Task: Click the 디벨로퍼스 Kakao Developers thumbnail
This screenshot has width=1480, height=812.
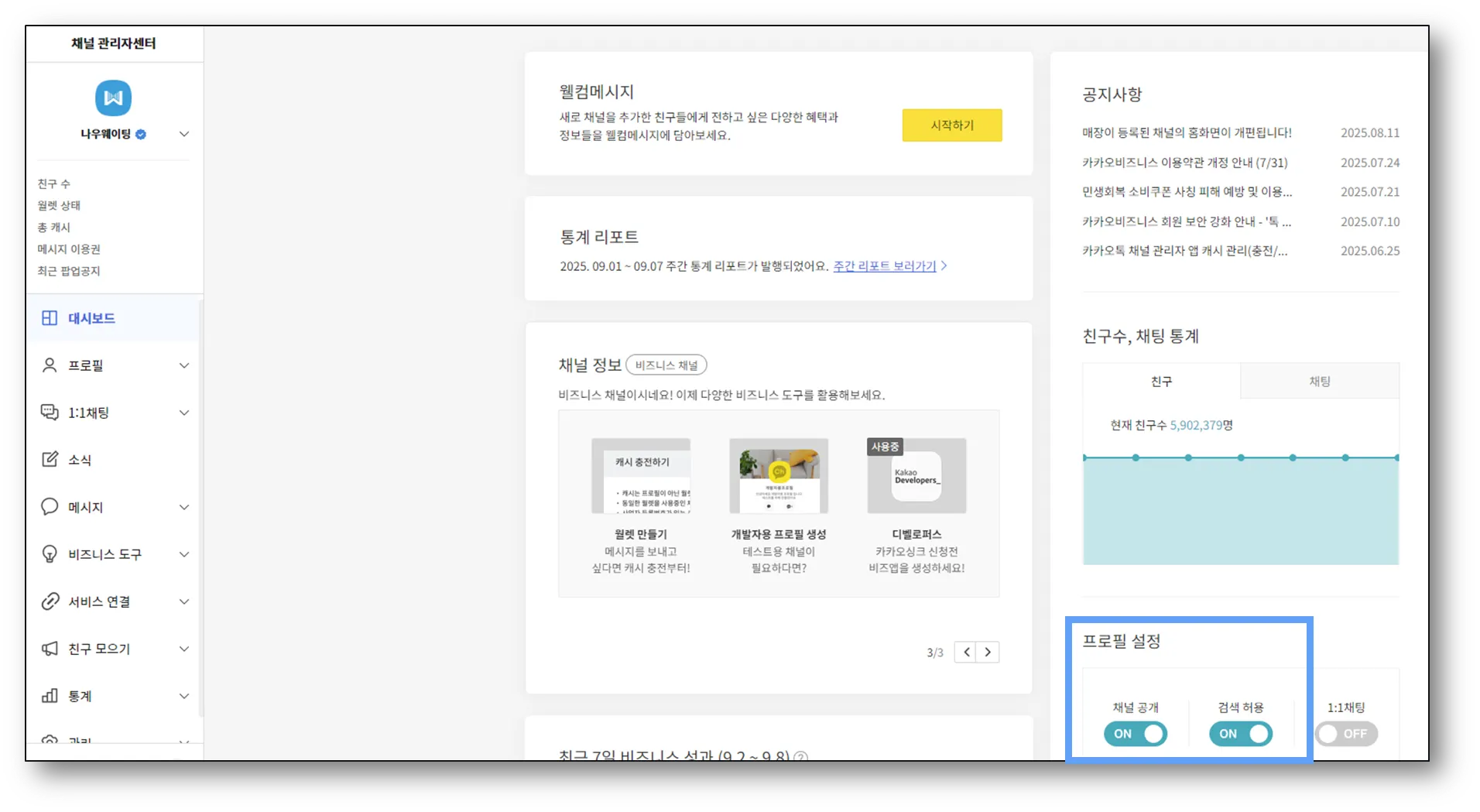Action: click(x=916, y=475)
